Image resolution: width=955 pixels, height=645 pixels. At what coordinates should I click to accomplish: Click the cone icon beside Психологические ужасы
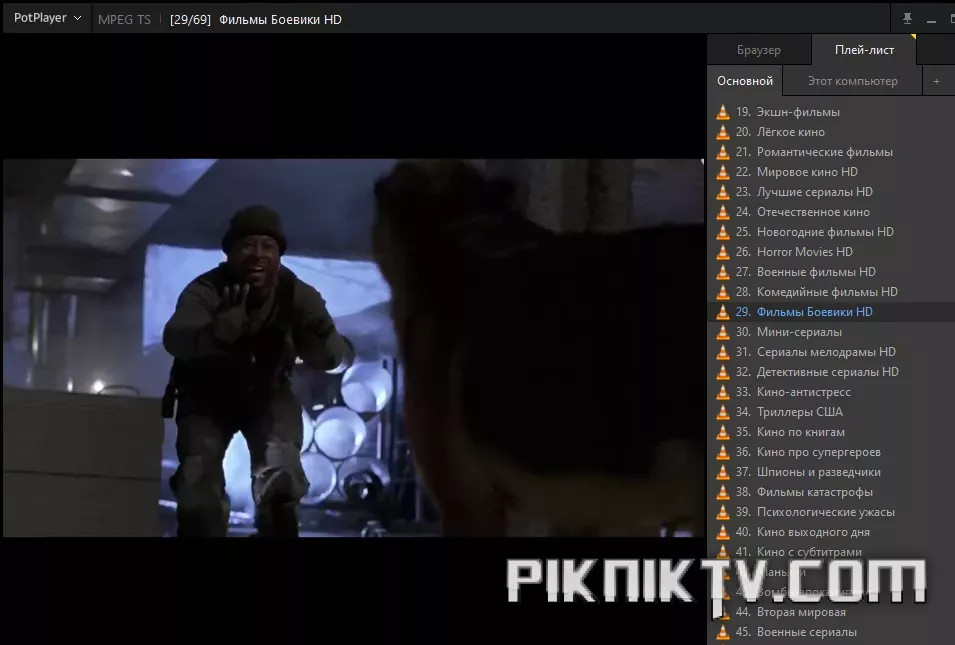point(723,512)
